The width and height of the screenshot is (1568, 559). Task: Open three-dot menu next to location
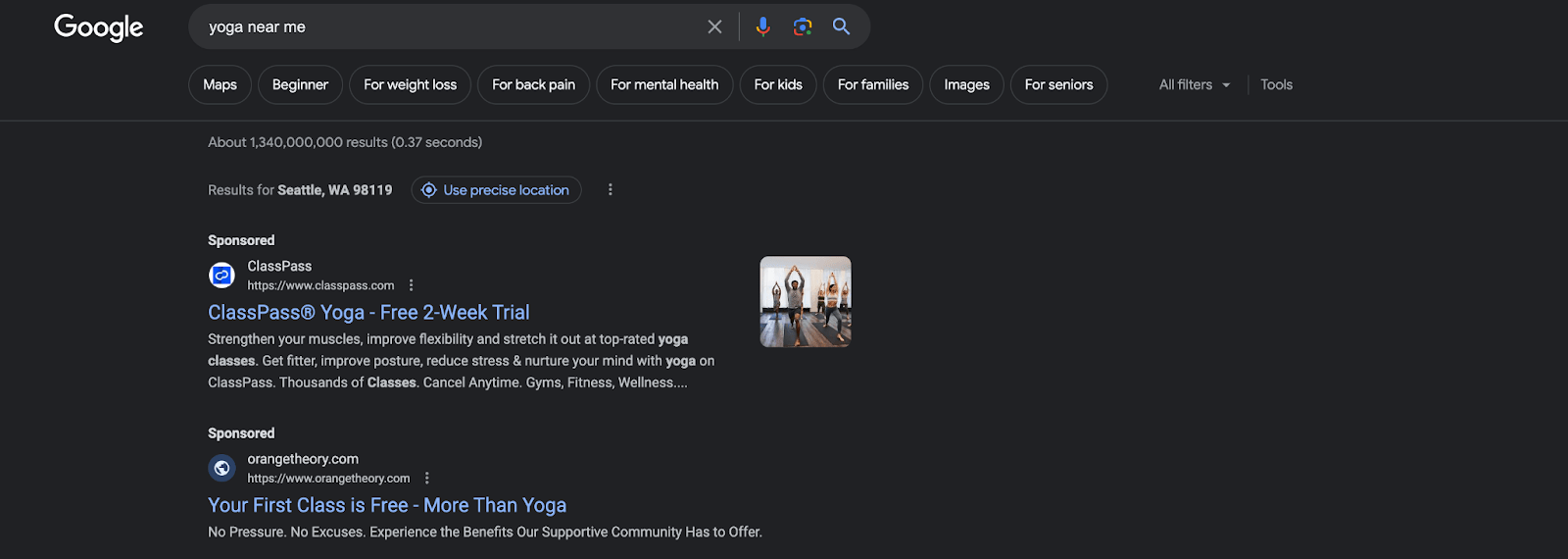pyautogui.click(x=610, y=190)
